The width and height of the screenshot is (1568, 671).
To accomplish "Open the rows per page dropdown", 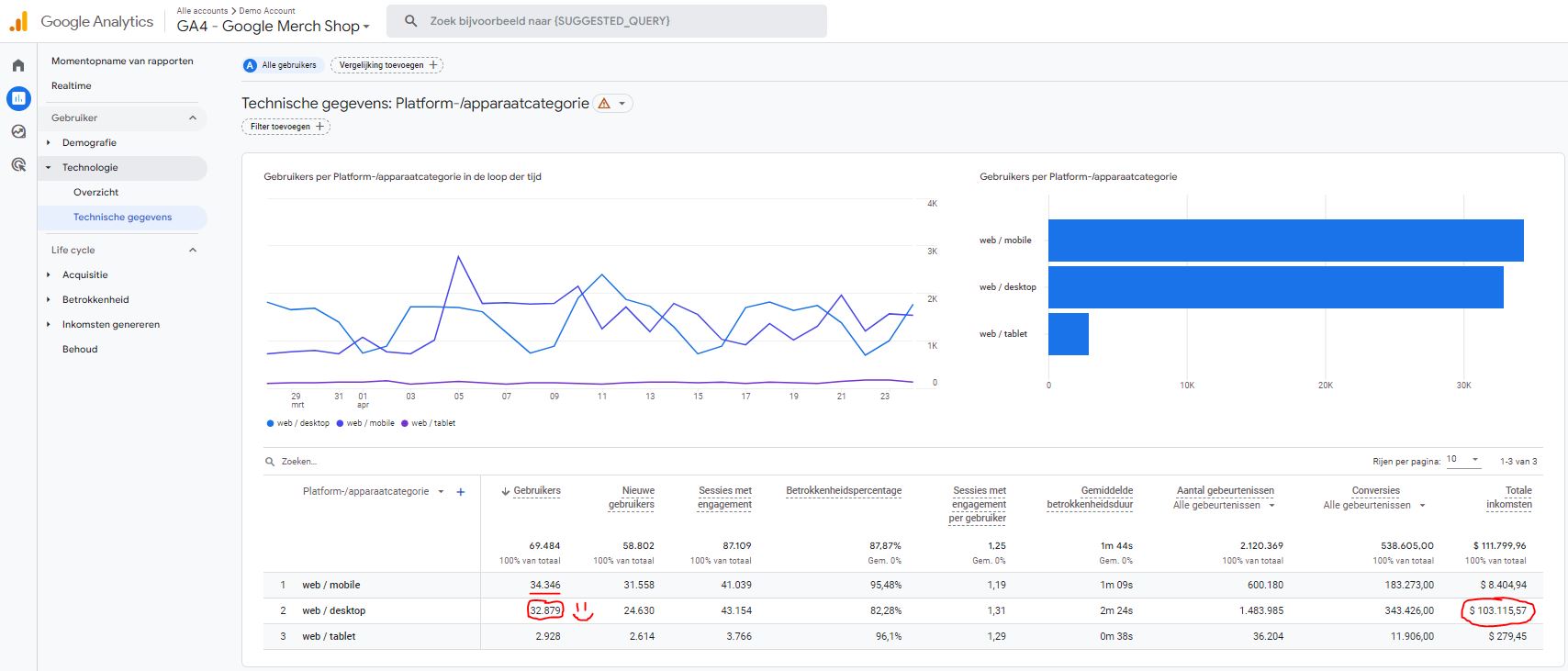I will coord(1463,460).
